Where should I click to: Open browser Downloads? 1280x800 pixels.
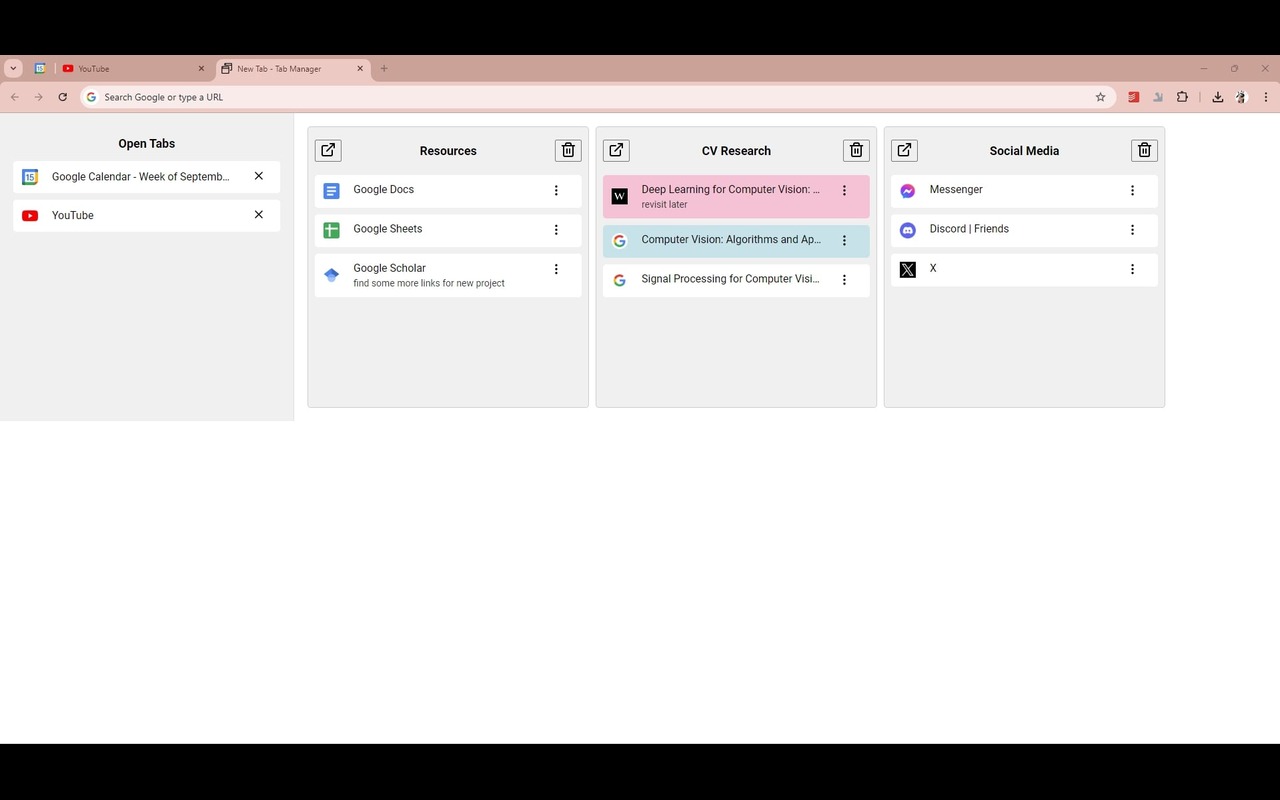1217,97
